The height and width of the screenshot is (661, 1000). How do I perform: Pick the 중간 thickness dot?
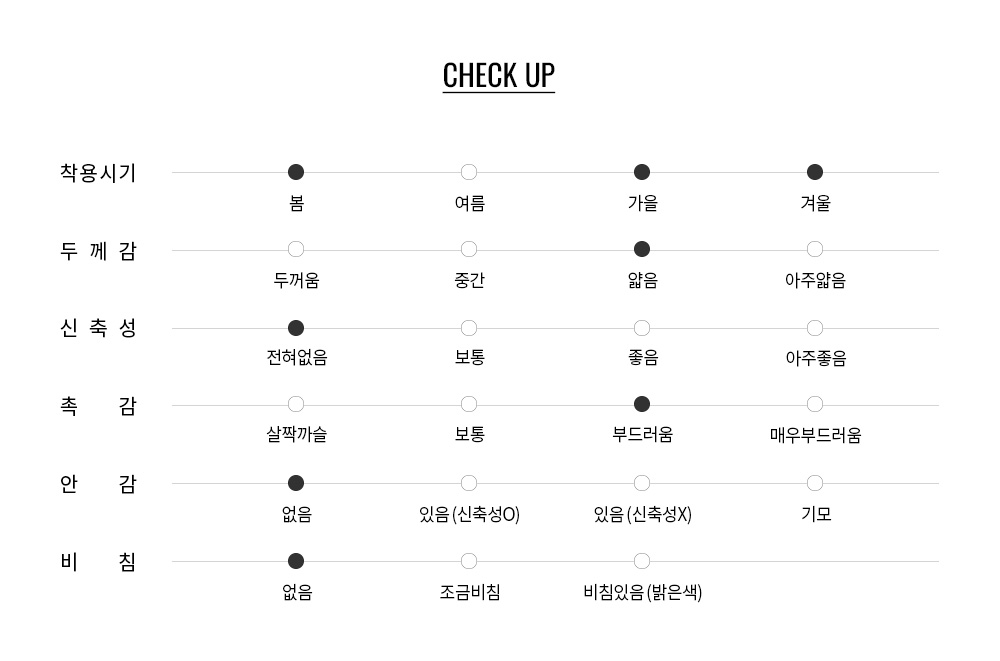pos(469,249)
